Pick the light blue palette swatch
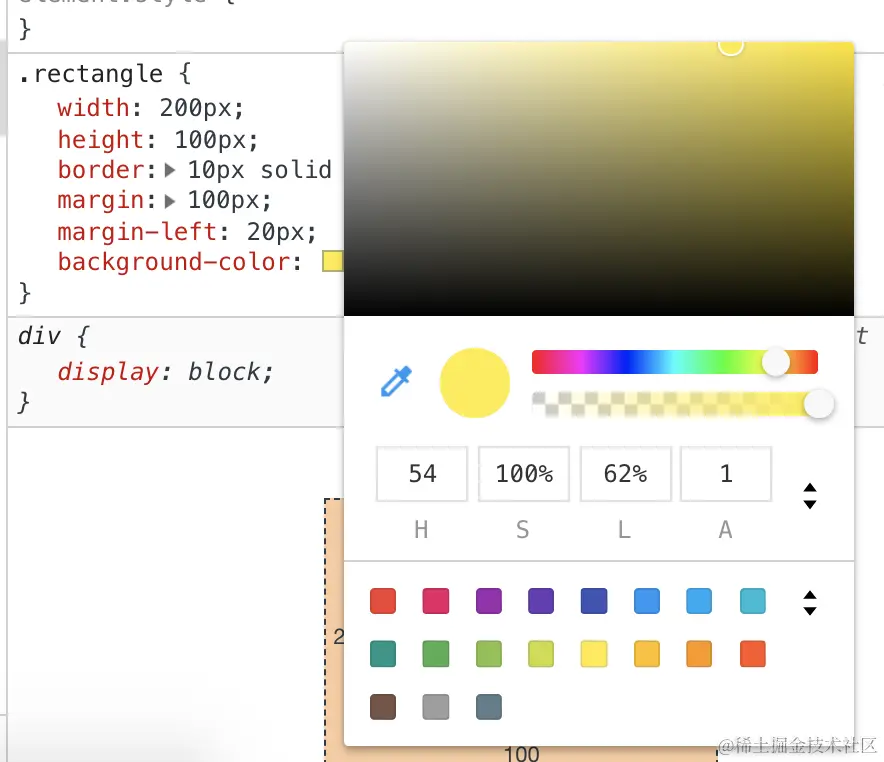This screenshot has width=884, height=762. tap(699, 601)
